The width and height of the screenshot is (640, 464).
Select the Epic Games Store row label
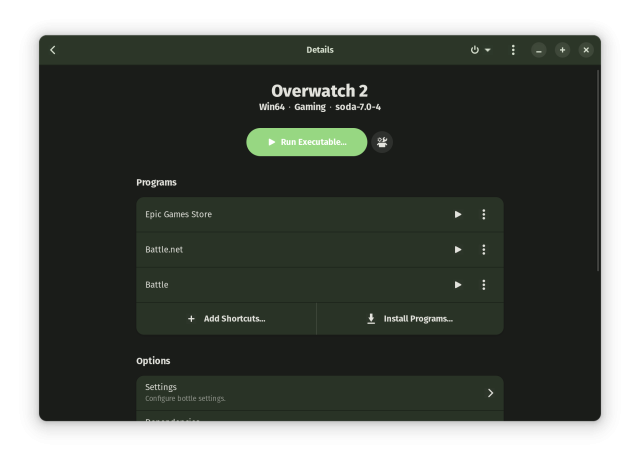(178, 214)
